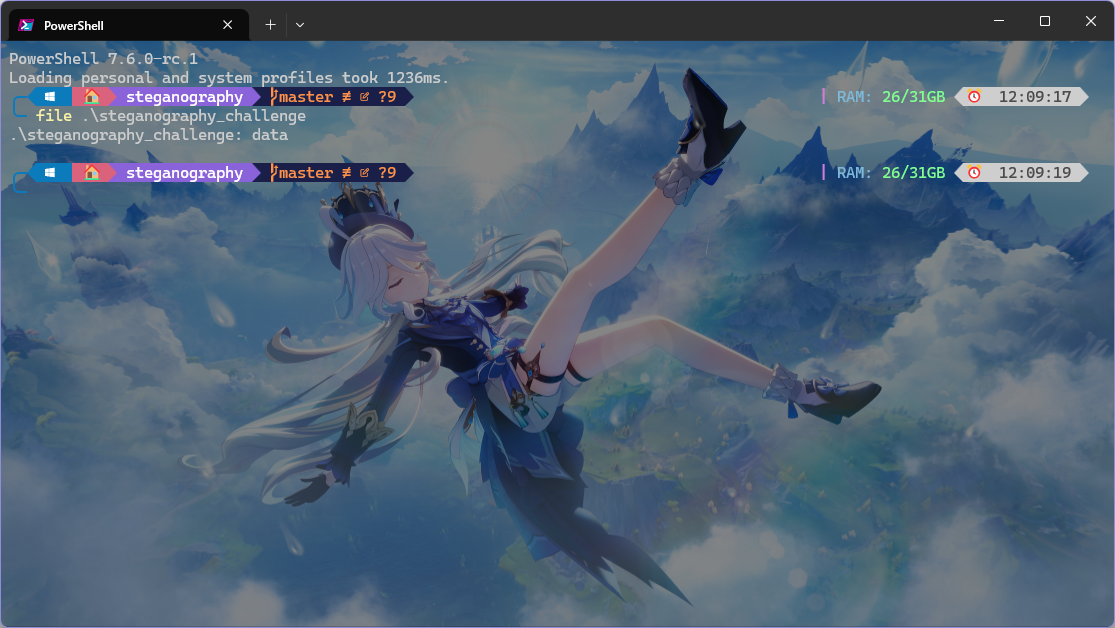
Task: Minimize the terminal window
Action: pyautogui.click(x=998, y=21)
